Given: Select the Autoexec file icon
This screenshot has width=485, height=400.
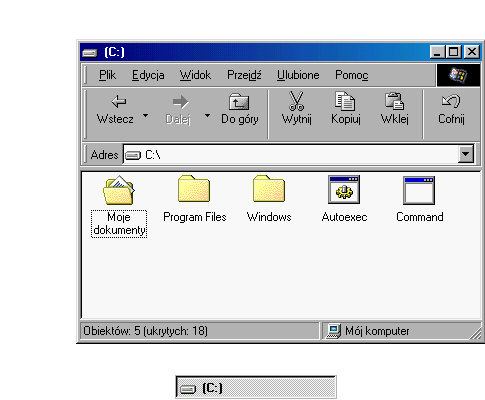Looking at the screenshot, I should tap(344, 189).
